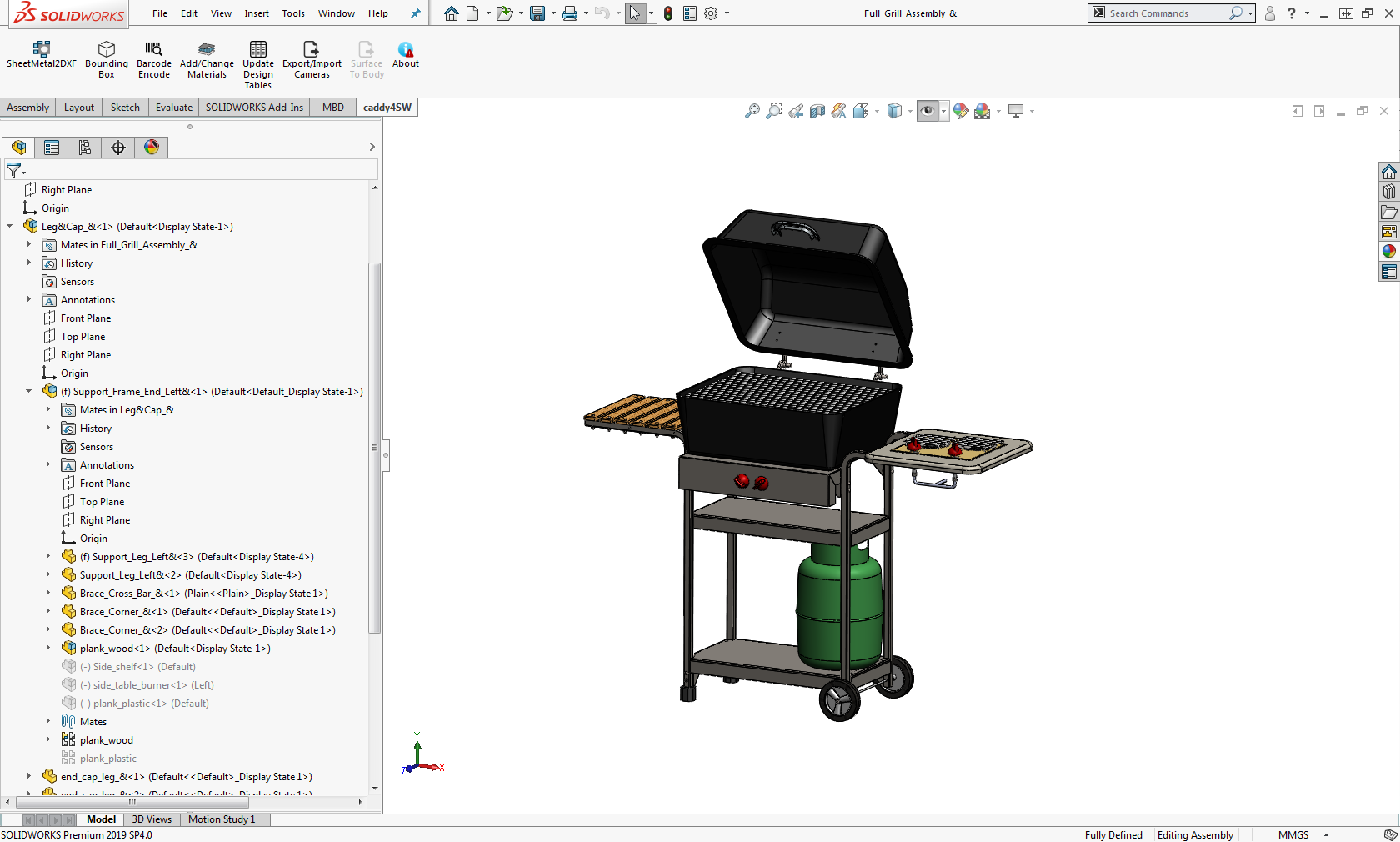1400x842 pixels.
Task: Open the PropertyManager tab icon
Action: [52, 148]
